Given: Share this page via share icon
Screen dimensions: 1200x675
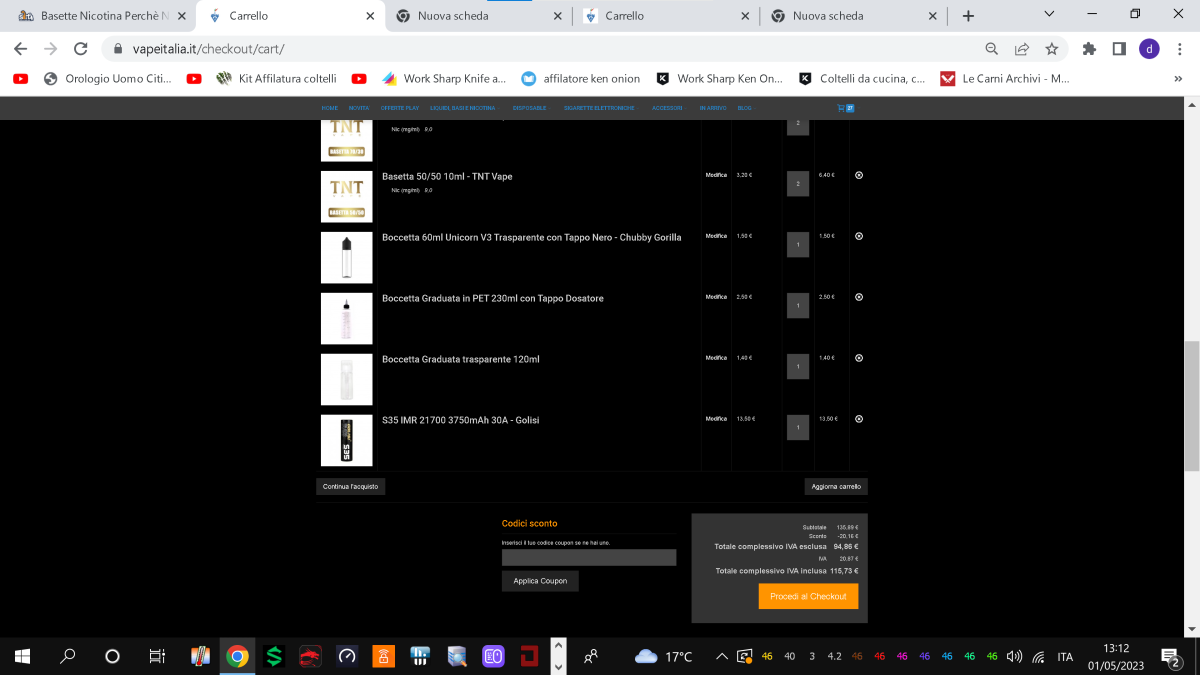Looking at the screenshot, I should coord(1022,48).
